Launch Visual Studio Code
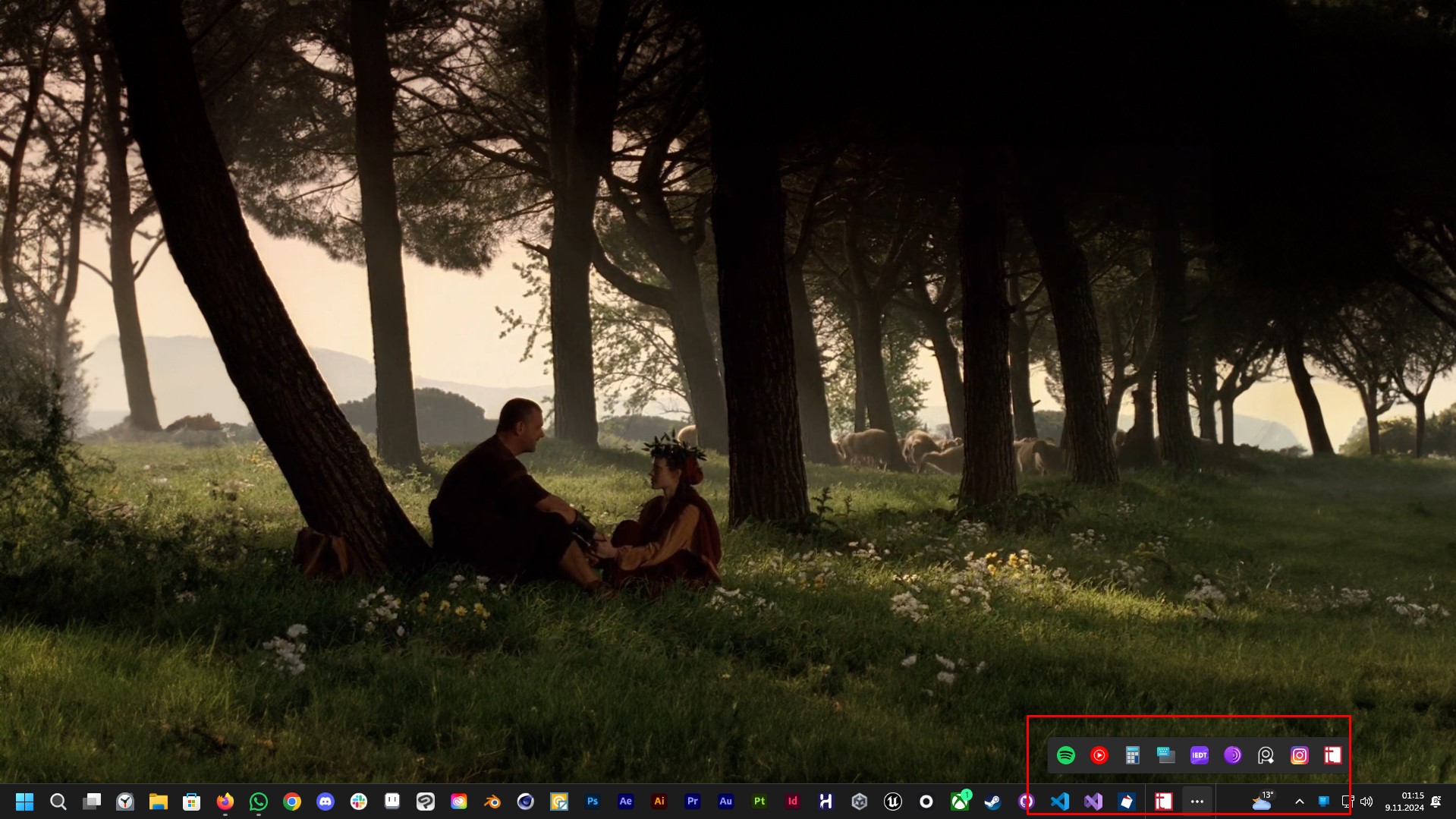Image resolution: width=1456 pixels, height=819 pixels. (1059, 802)
